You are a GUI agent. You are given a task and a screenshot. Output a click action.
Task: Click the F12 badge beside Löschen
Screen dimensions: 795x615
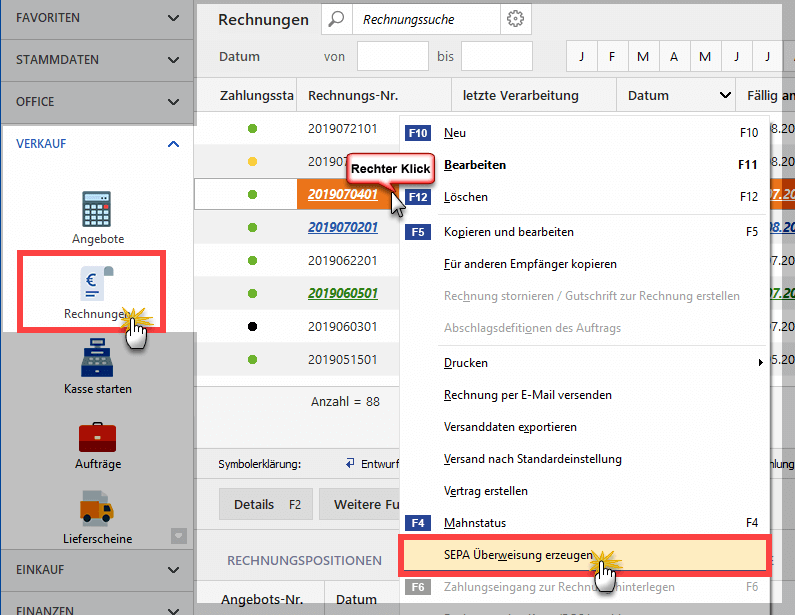(x=419, y=197)
